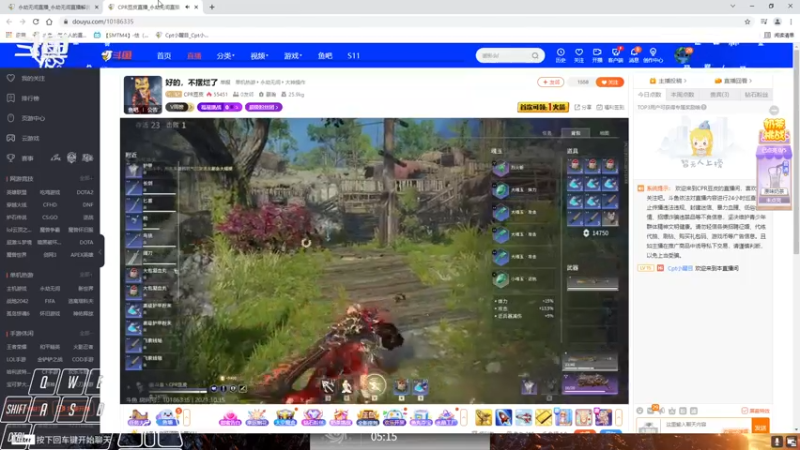
Task: Click the browser home icon
Action: click(x=49, y=21)
